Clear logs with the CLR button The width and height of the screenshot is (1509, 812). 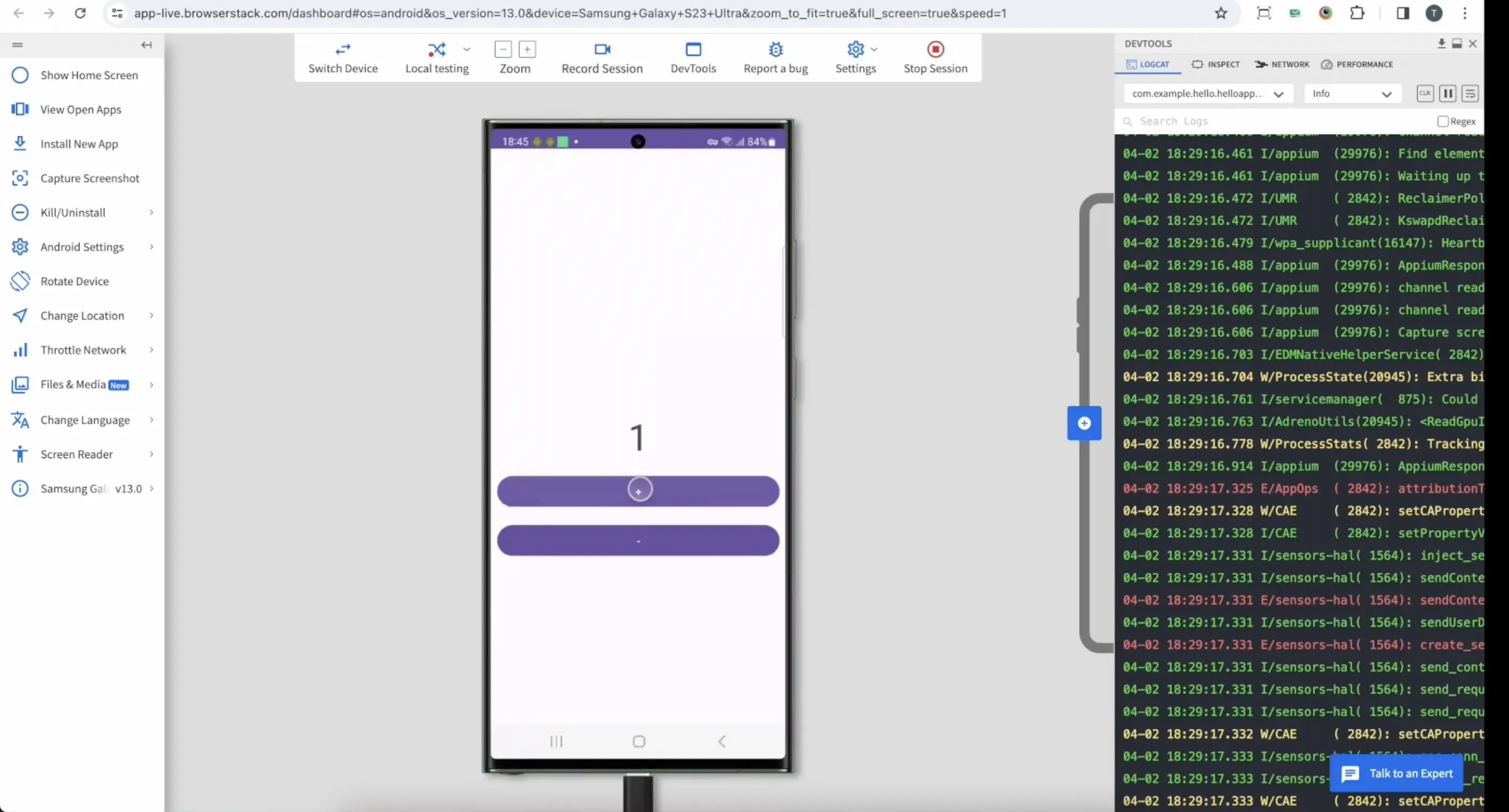point(1425,93)
